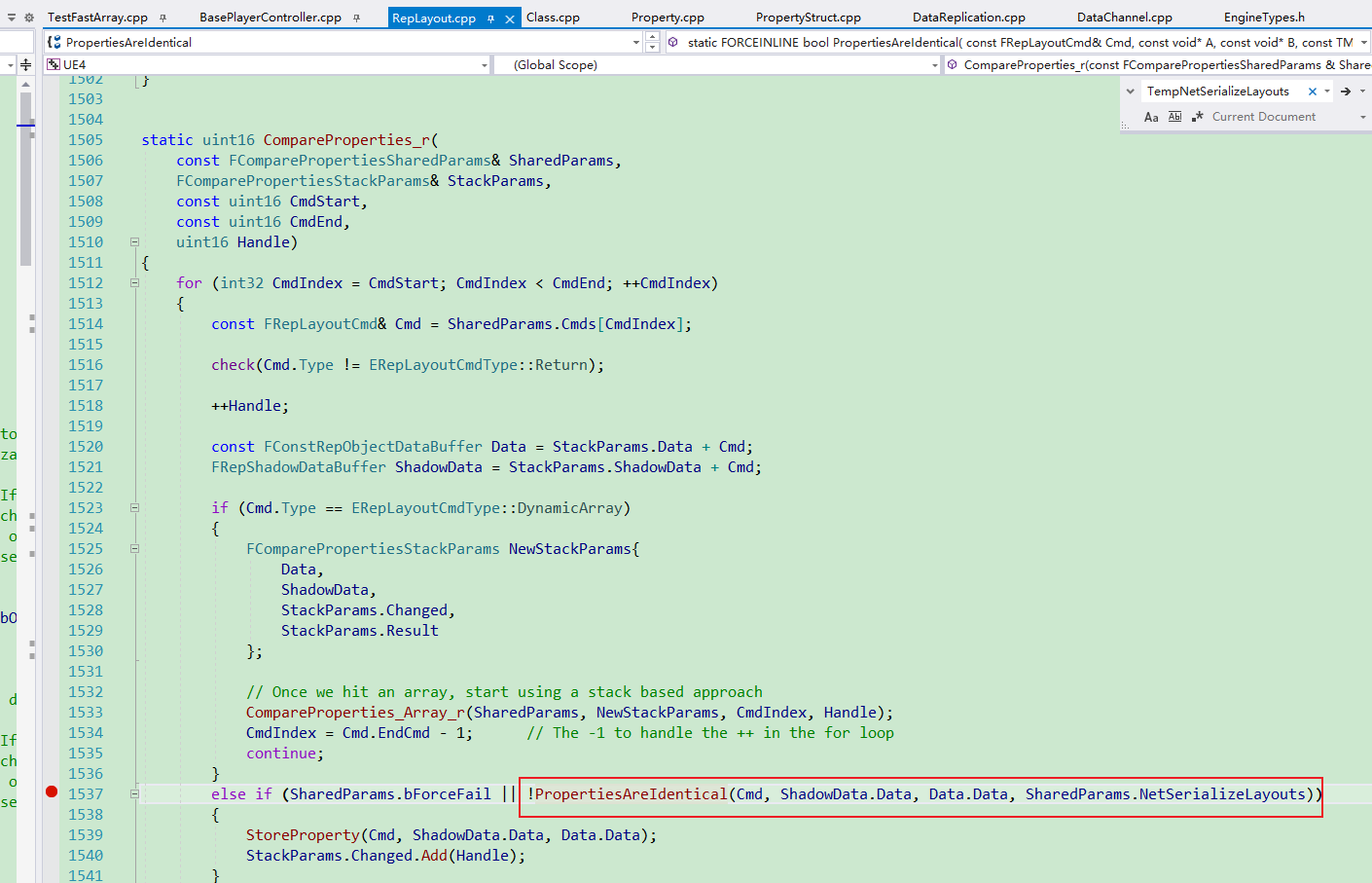Close the RepLayout.cpp tab
1372x883 pixels.
(x=510, y=18)
